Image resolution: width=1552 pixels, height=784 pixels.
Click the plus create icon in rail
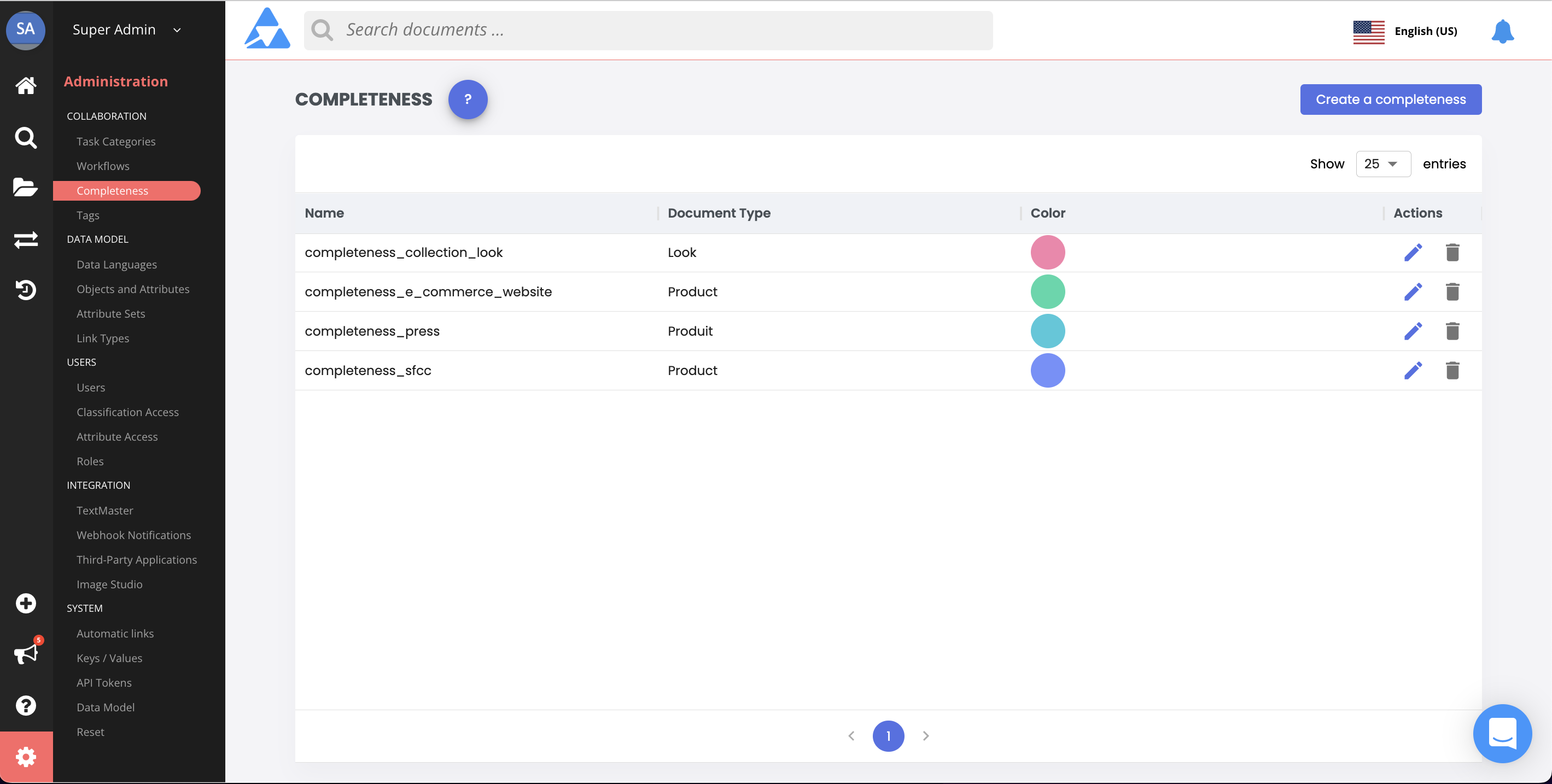(x=25, y=604)
